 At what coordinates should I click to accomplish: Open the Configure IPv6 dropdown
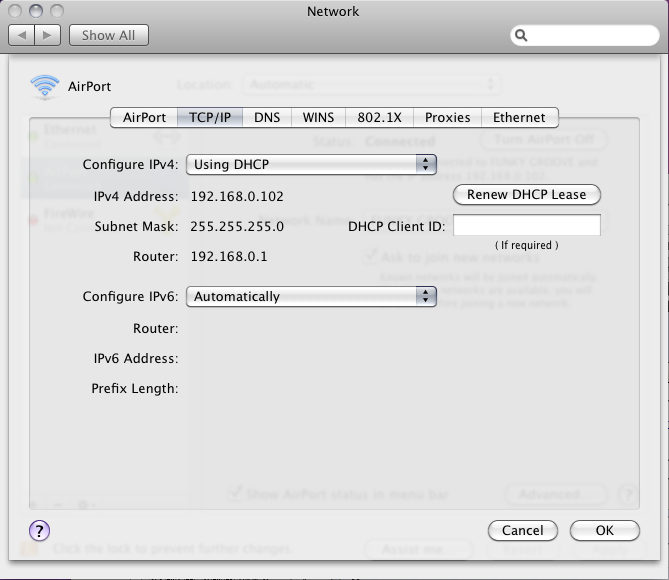click(x=311, y=296)
